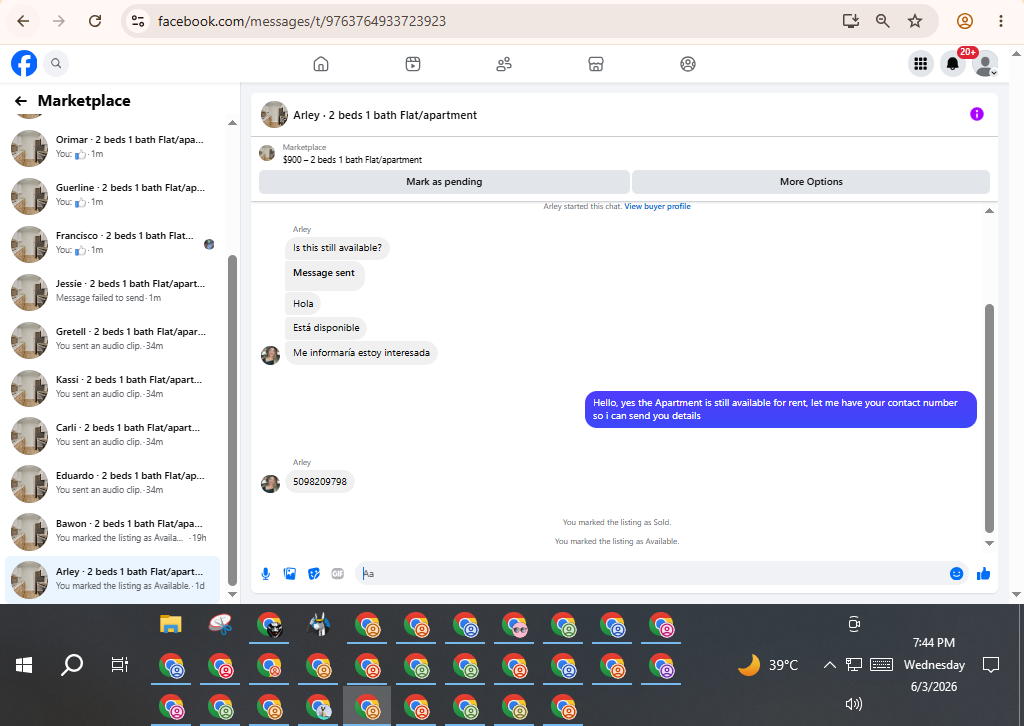
Task: Send a thumbs-up like
Action: 984,574
